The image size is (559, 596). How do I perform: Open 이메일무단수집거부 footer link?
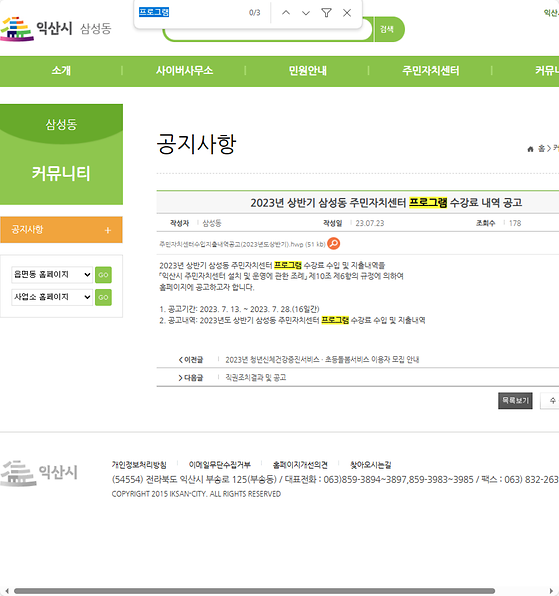click(220, 464)
